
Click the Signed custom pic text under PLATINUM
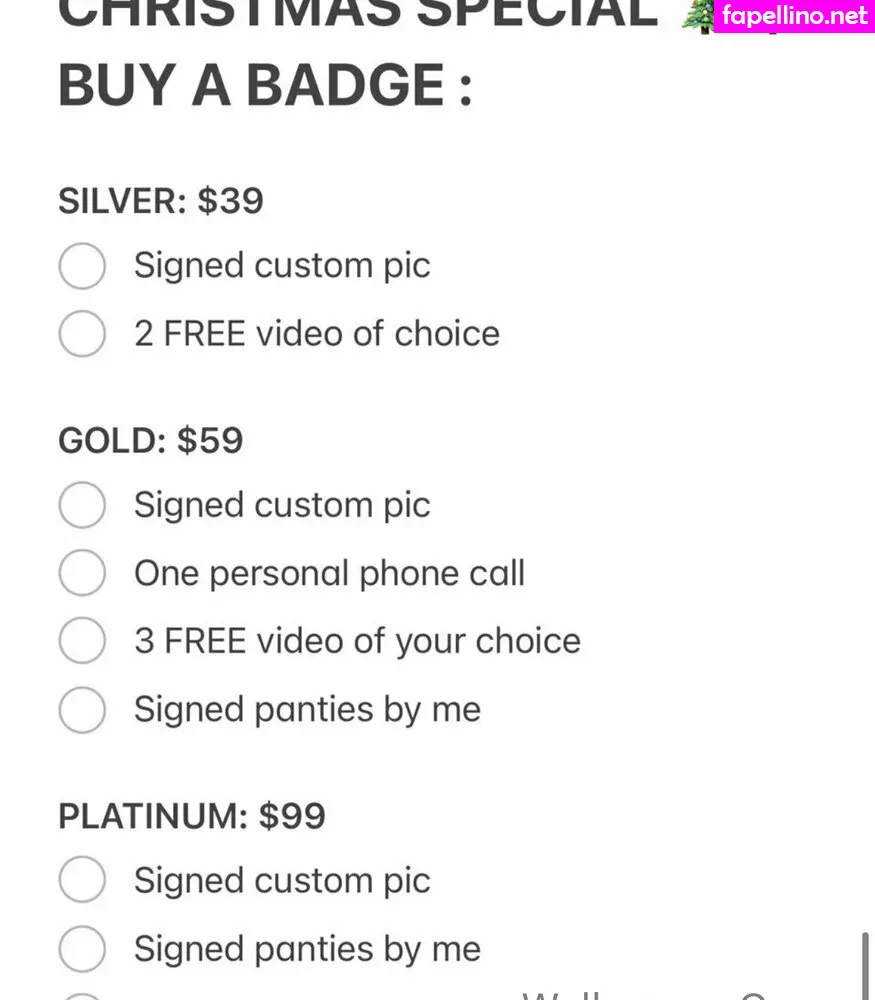[x=282, y=881]
